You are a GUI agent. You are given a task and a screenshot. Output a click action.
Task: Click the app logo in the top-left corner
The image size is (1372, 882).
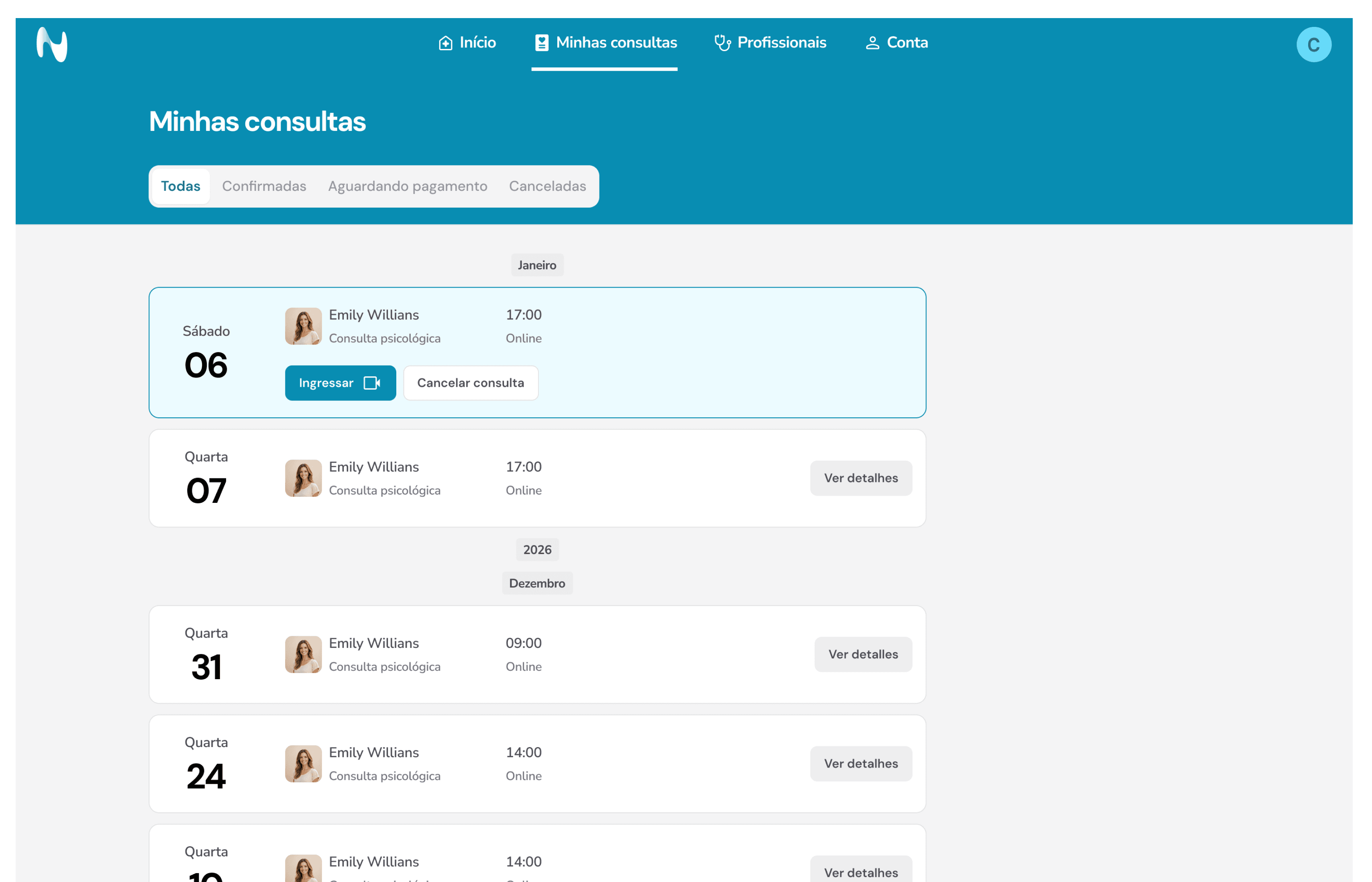51,44
